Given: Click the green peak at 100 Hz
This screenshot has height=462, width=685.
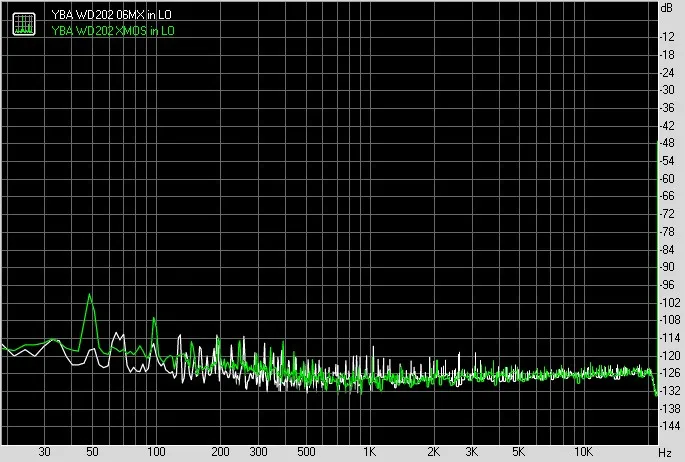Looking at the screenshot, I should tap(154, 319).
